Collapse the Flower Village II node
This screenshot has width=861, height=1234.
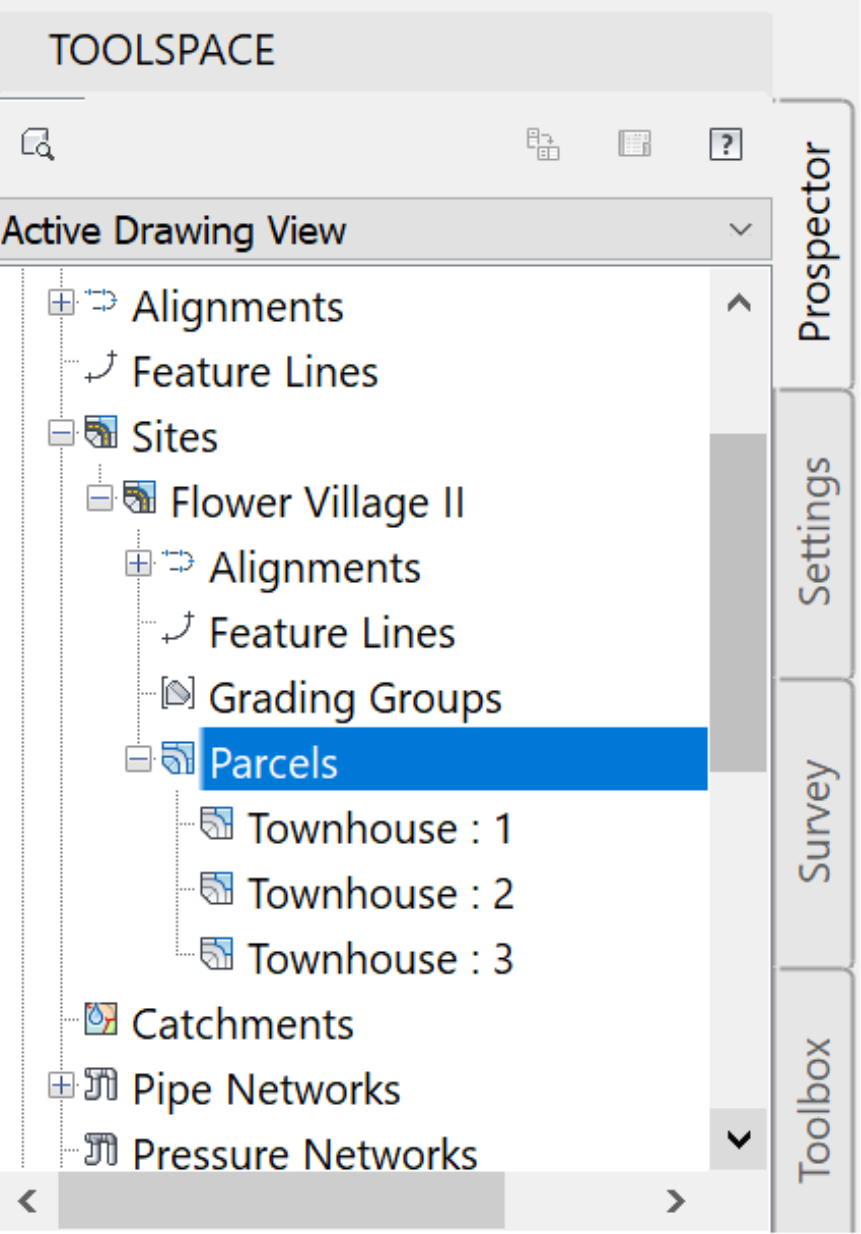(x=100, y=498)
